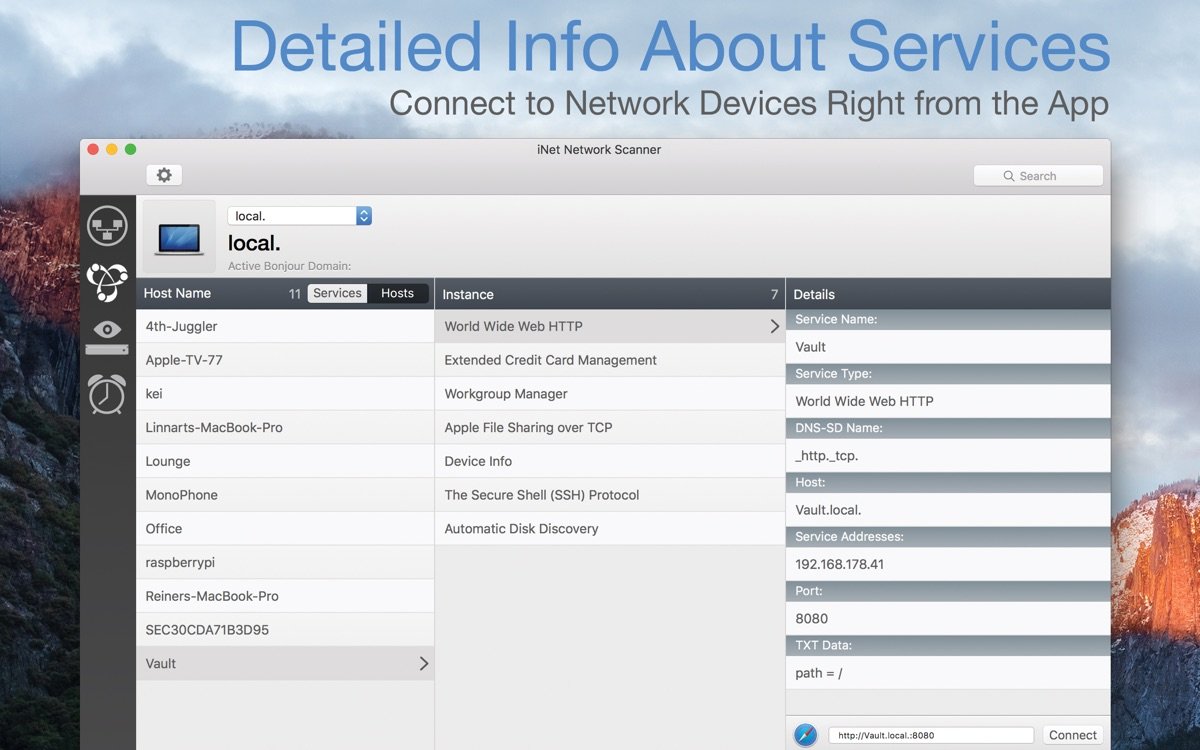
Task: Open the settings gear in the toolbar
Action: click(x=163, y=174)
